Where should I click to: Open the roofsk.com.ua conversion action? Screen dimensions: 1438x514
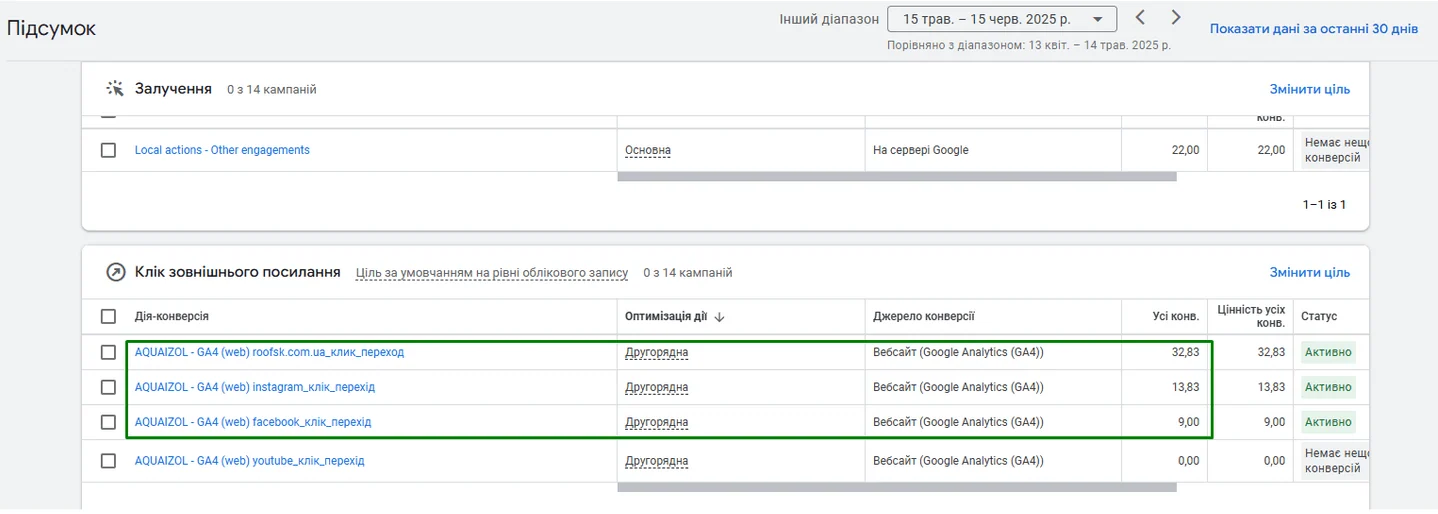pyautogui.click(x=269, y=352)
